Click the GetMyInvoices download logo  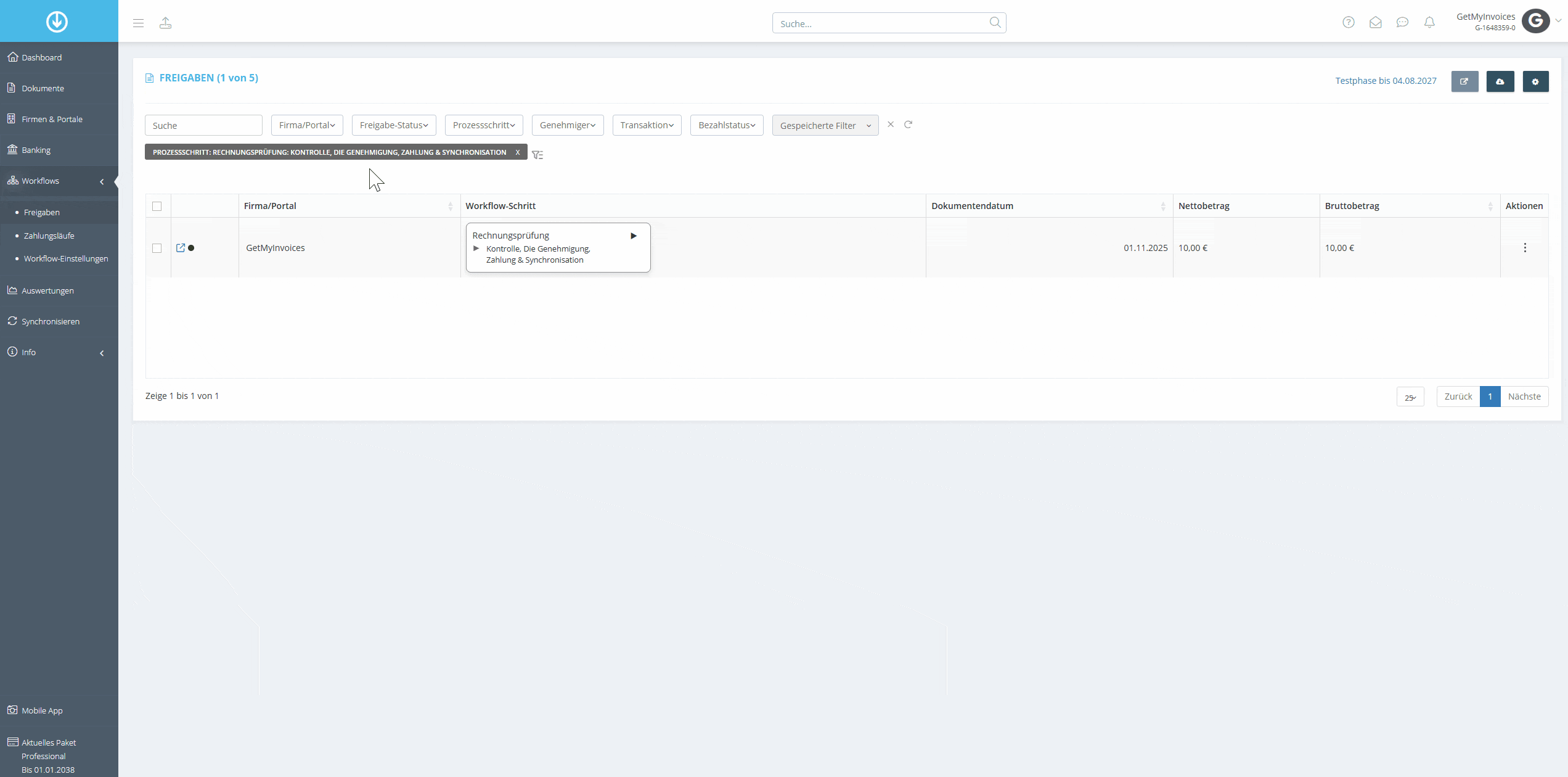(57, 22)
